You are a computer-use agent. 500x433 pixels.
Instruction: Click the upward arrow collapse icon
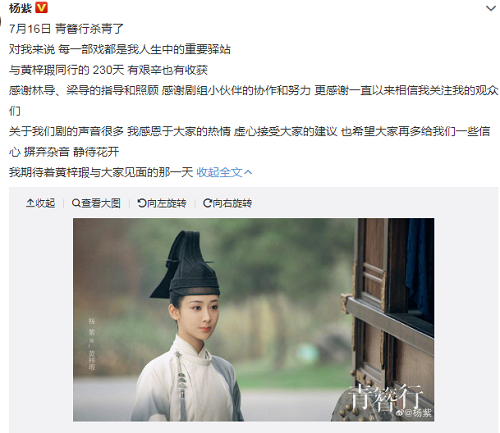coord(30,203)
